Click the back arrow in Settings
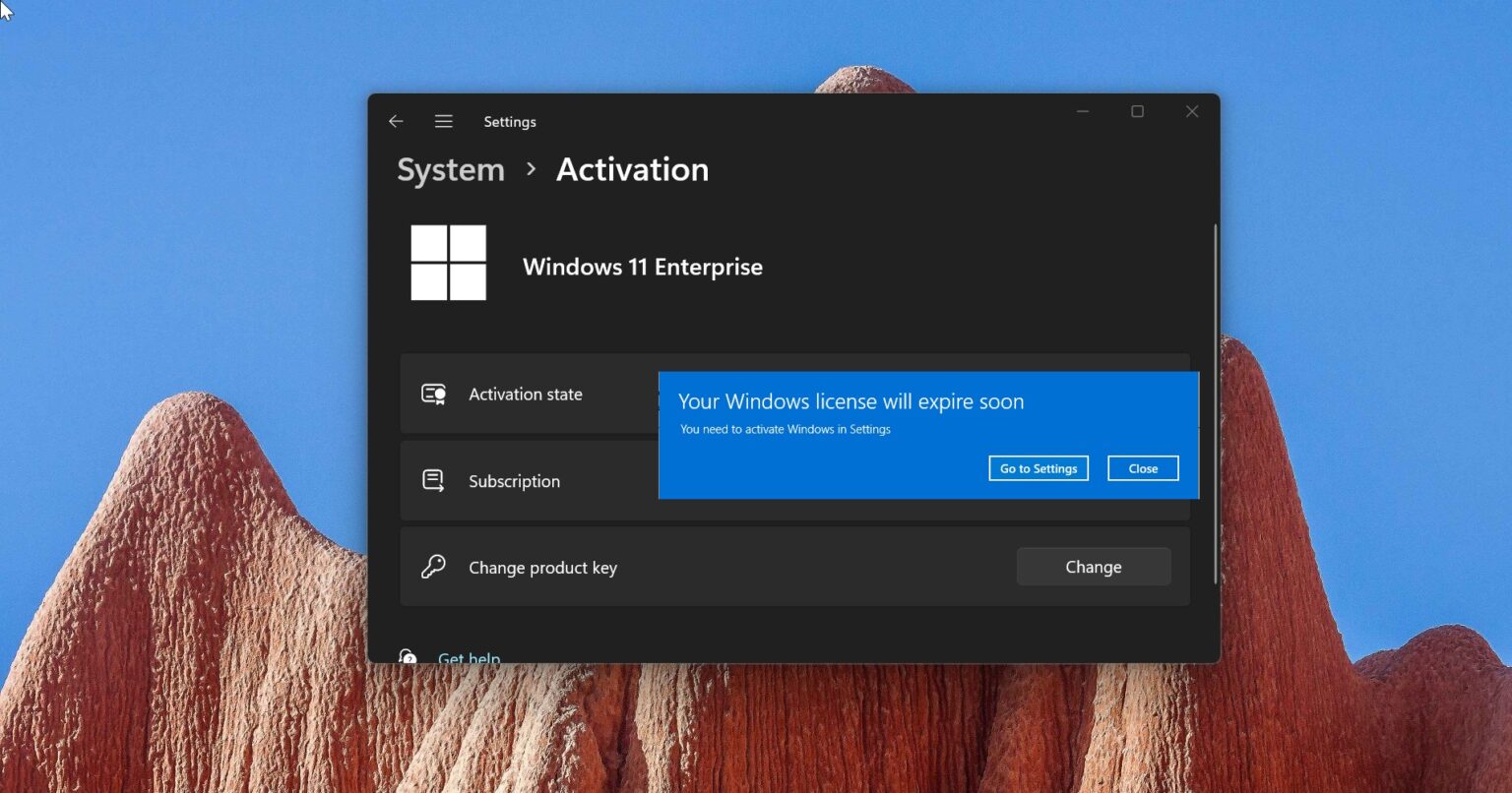The height and width of the screenshot is (793, 1512). point(396,121)
